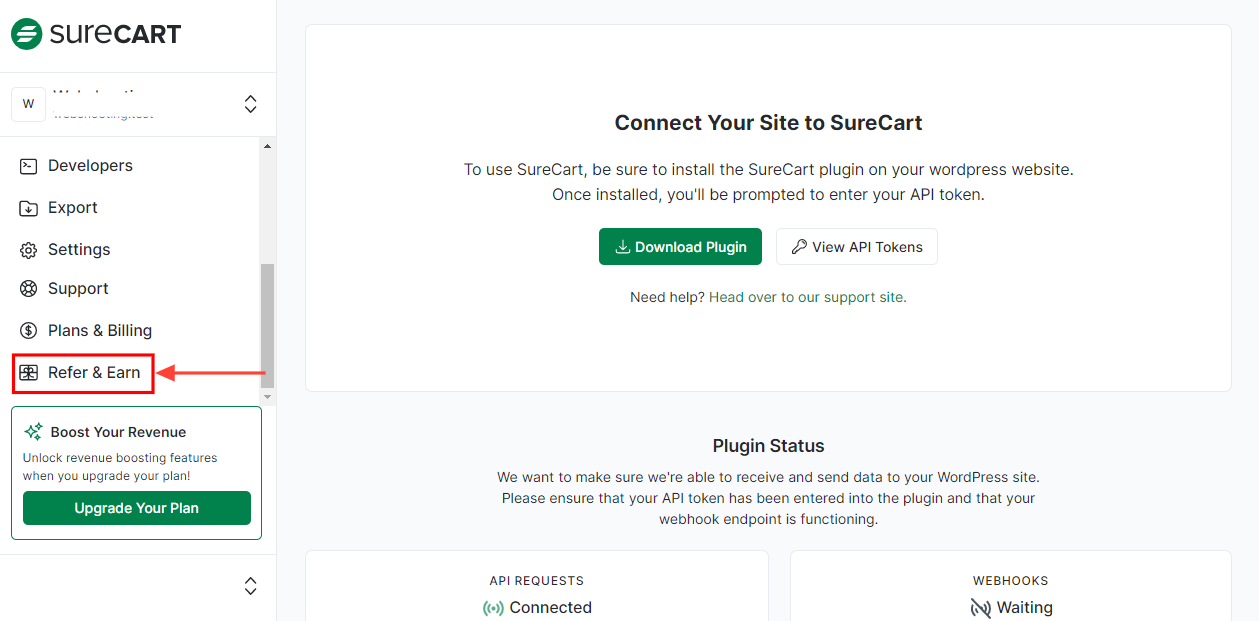
Task: Click the sidebar scrollbar thumb
Action: coord(267,325)
